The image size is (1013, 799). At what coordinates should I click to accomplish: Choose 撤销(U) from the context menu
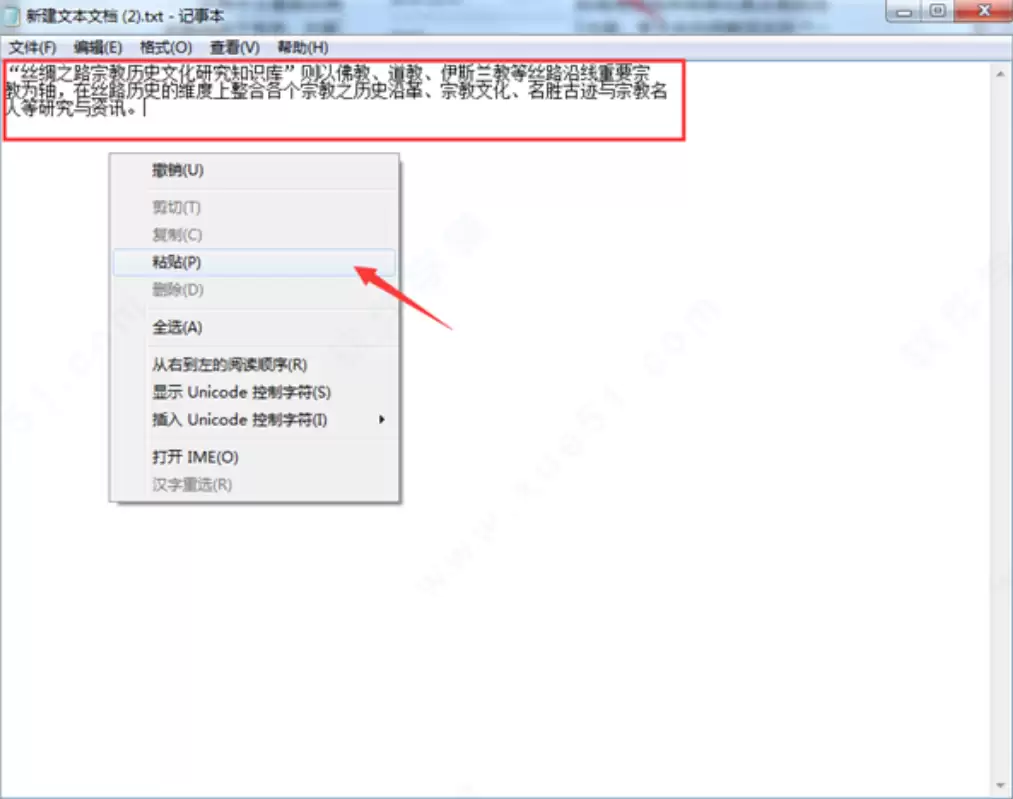click(x=178, y=170)
